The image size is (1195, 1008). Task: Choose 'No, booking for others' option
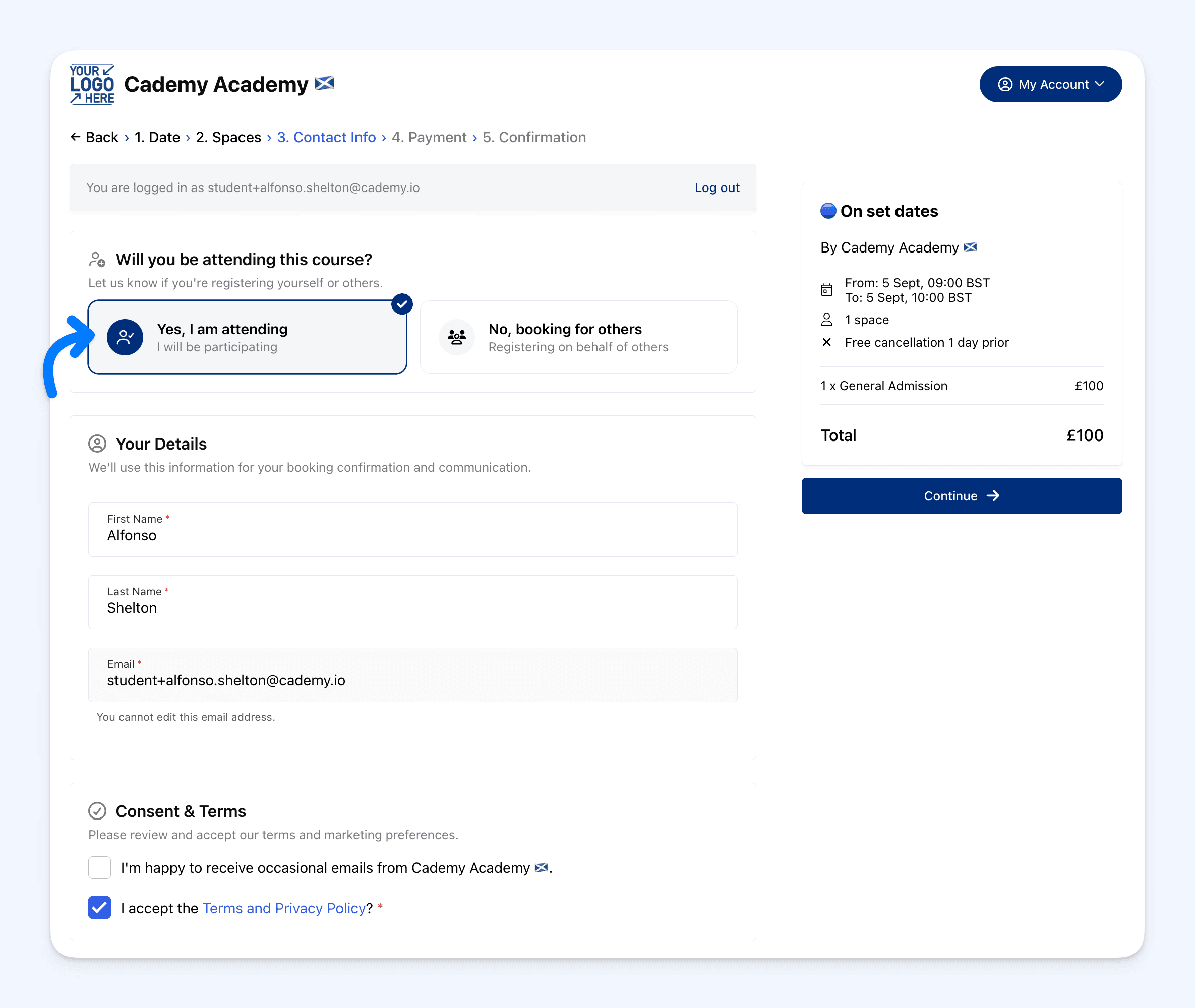pyautogui.click(x=578, y=337)
